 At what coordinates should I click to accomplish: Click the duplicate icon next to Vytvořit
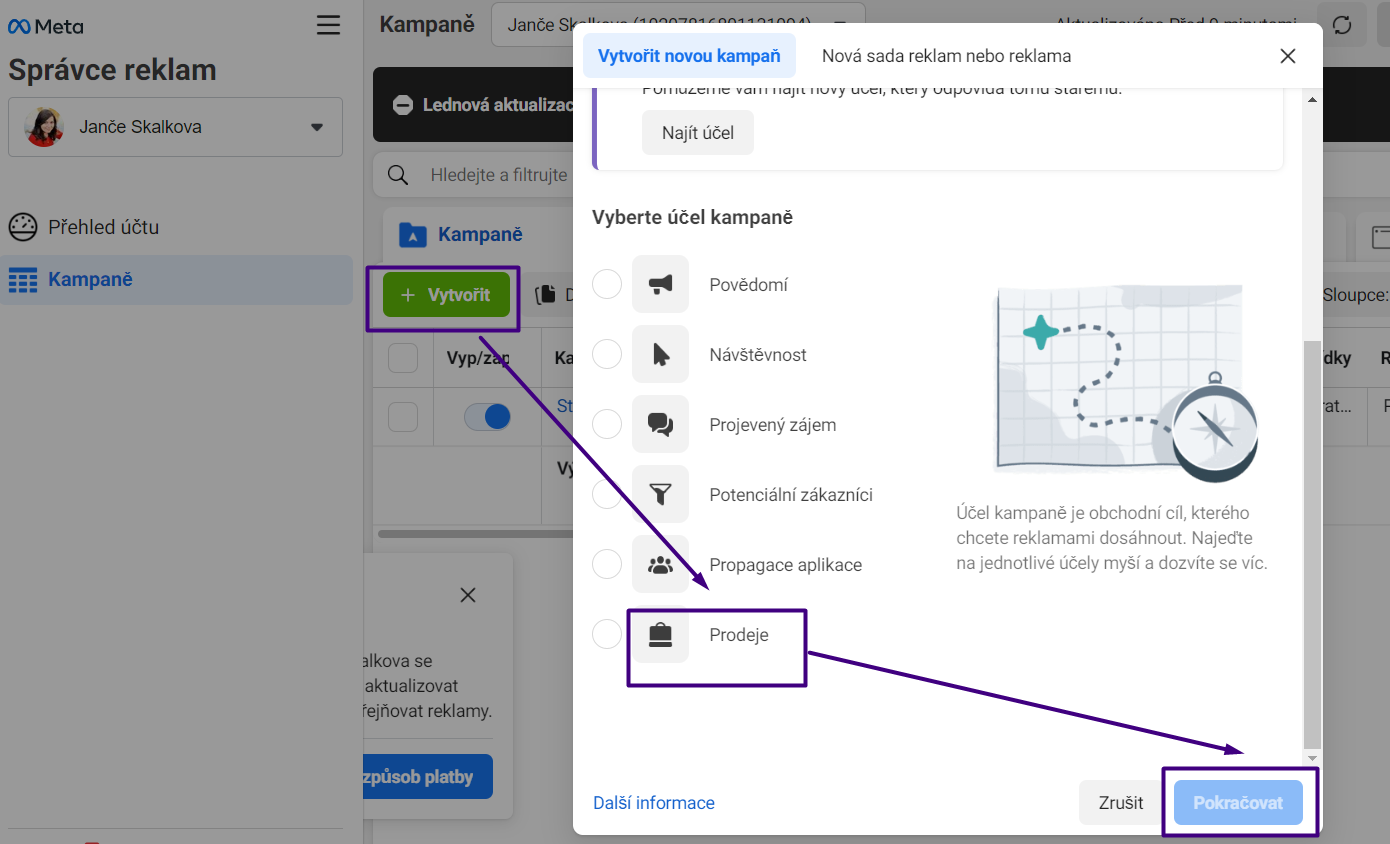(545, 295)
